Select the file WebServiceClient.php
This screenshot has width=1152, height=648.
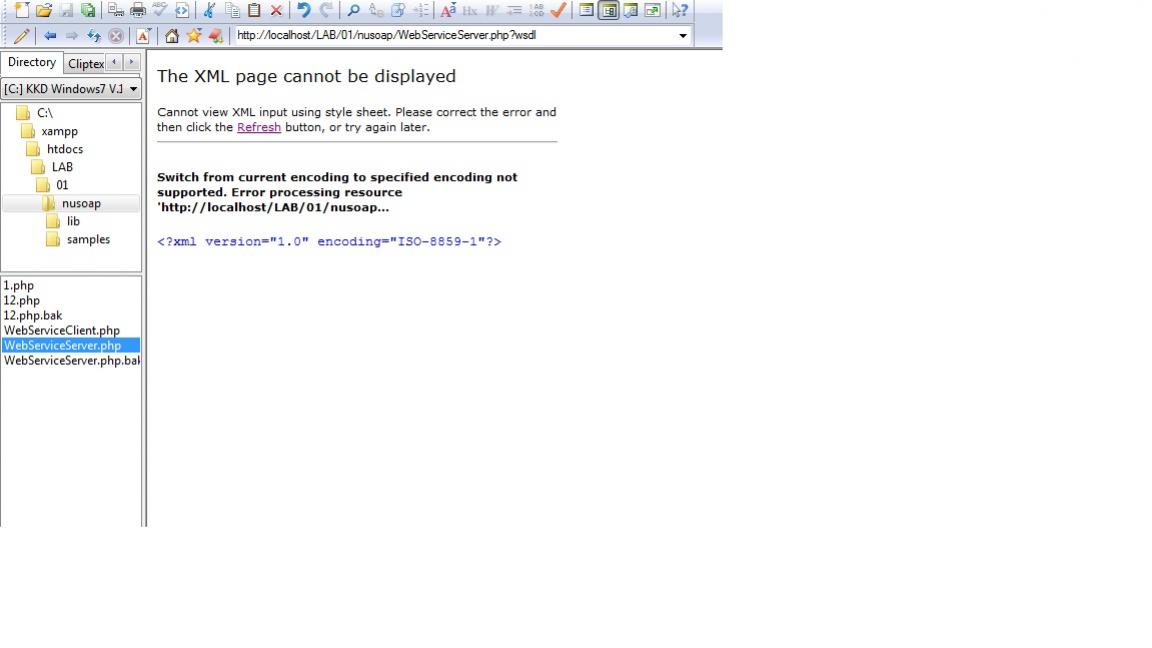(x=62, y=331)
